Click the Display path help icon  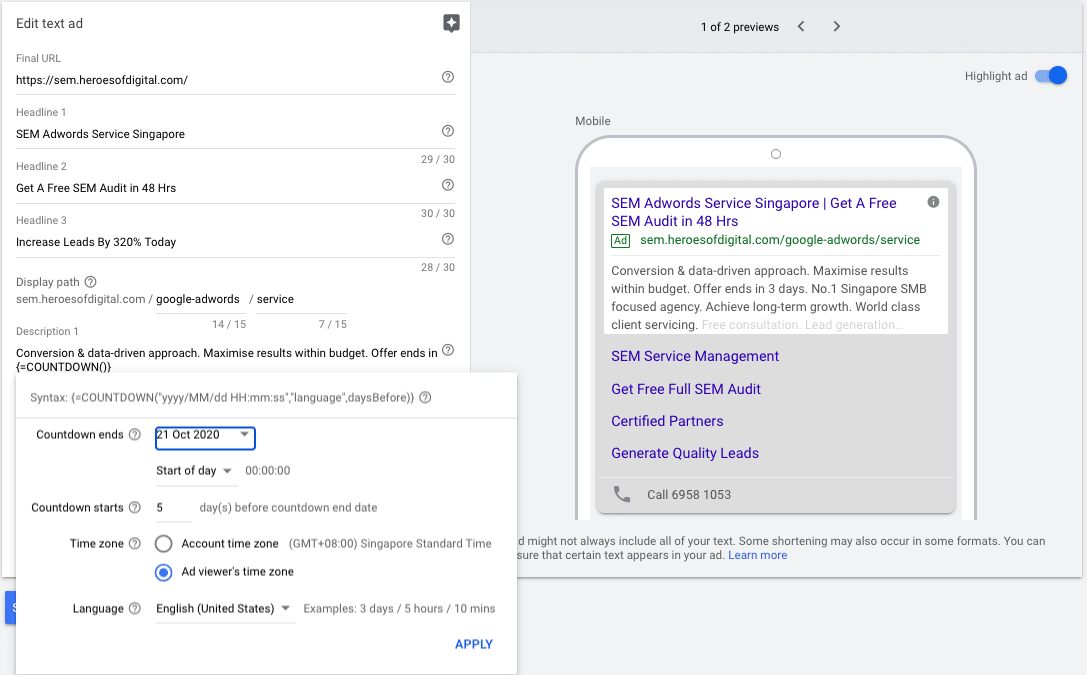90,282
